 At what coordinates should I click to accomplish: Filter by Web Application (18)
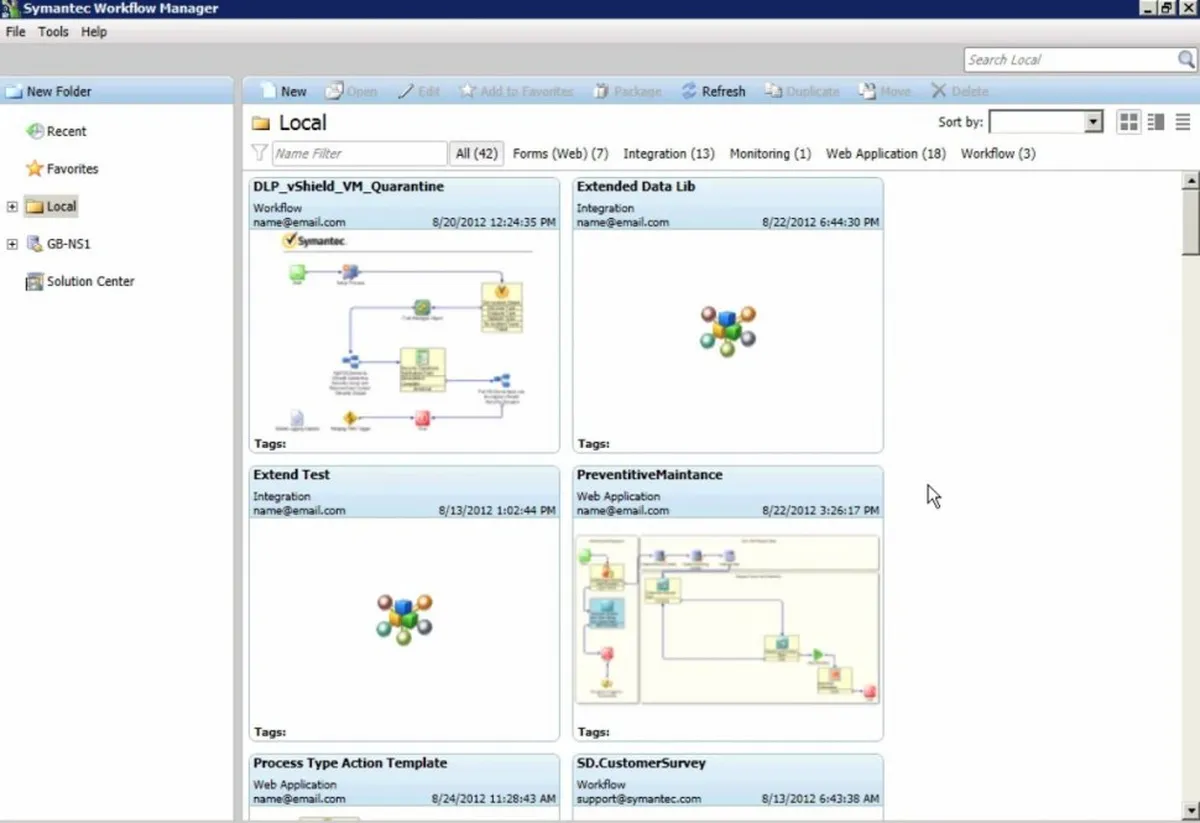point(885,154)
